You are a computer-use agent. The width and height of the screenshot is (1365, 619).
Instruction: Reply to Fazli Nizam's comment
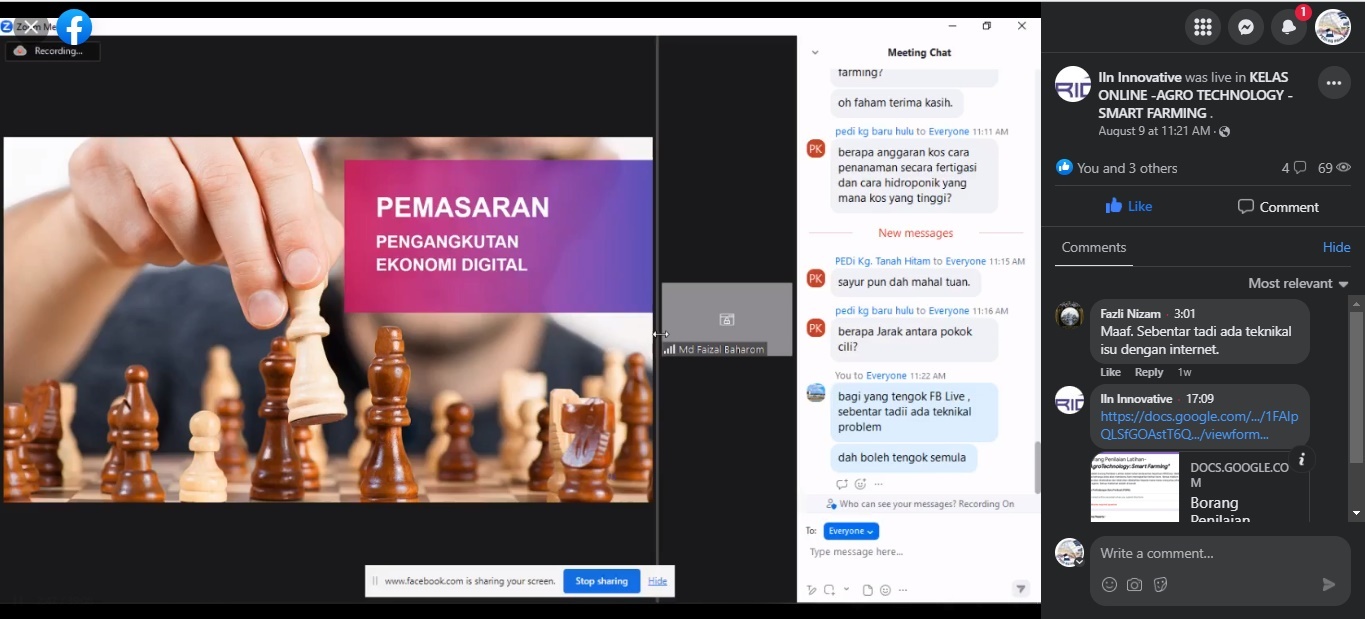coord(1149,372)
